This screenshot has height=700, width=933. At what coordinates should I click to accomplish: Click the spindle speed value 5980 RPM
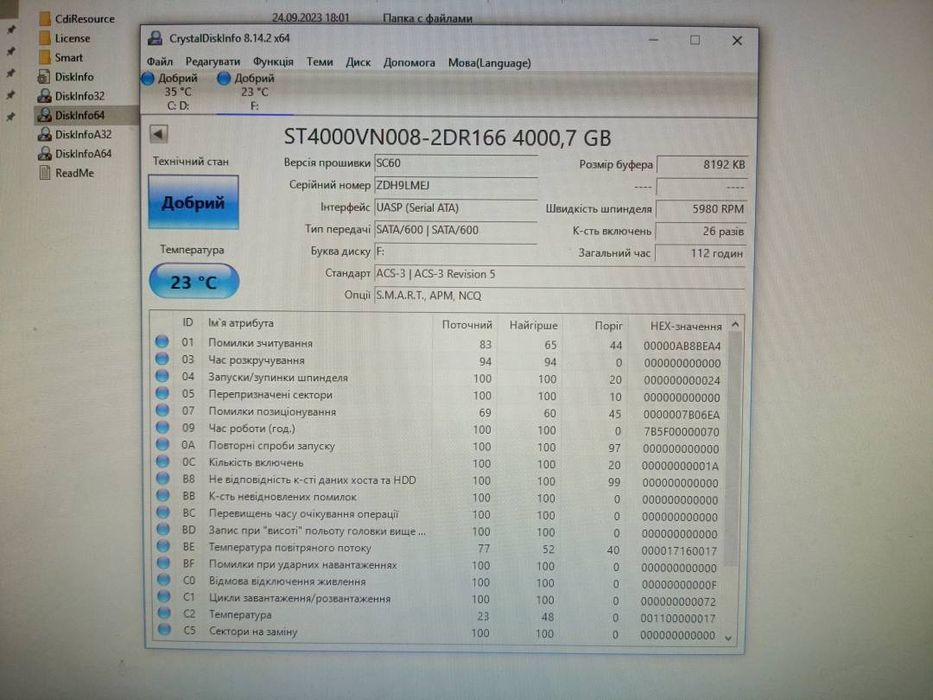coord(701,210)
